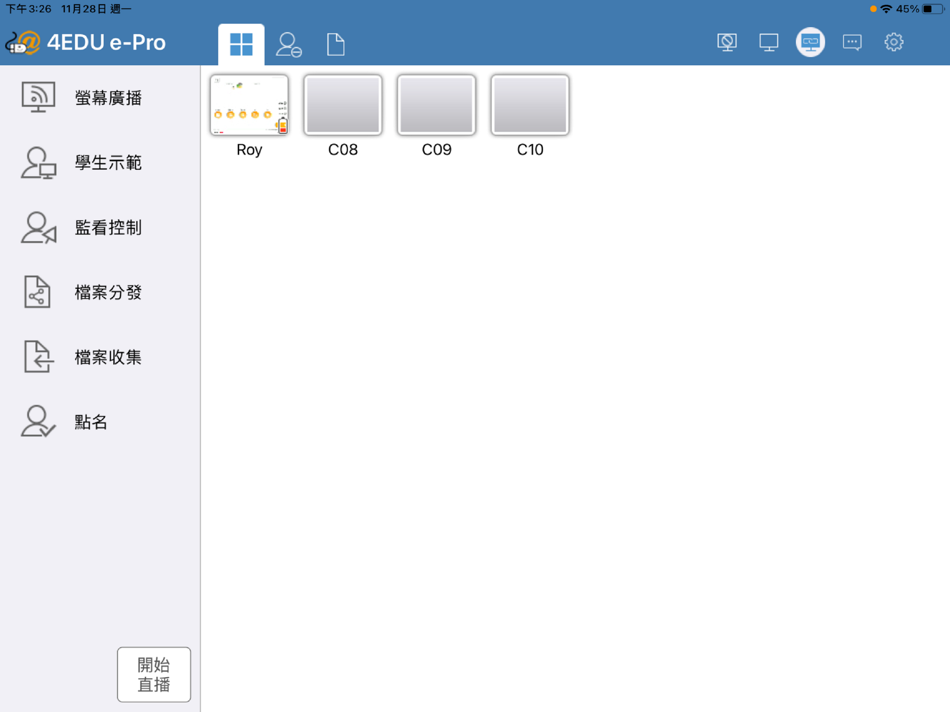Select Roy's screen thumbnail

coord(249,105)
